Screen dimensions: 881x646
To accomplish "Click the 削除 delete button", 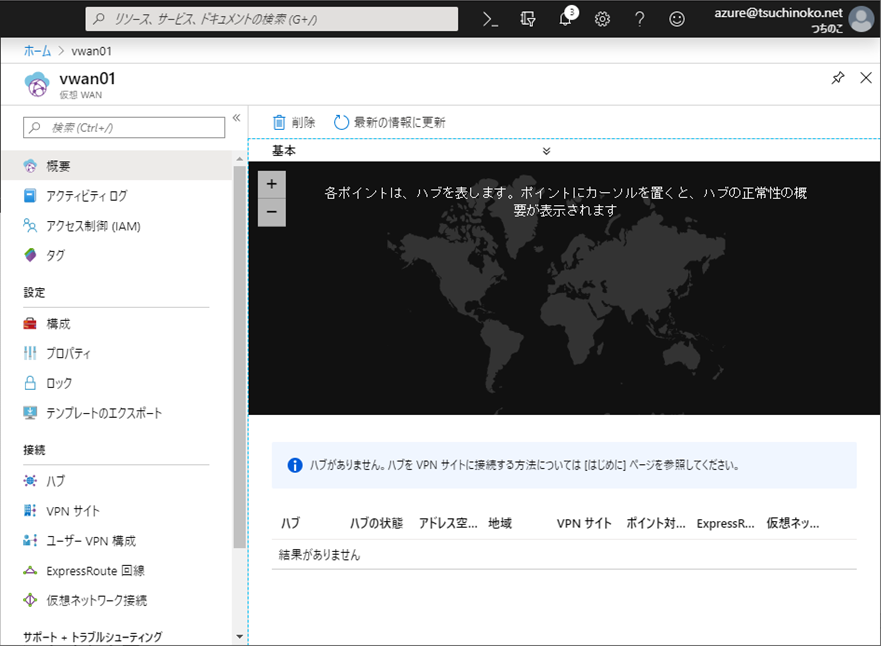I will [294, 122].
